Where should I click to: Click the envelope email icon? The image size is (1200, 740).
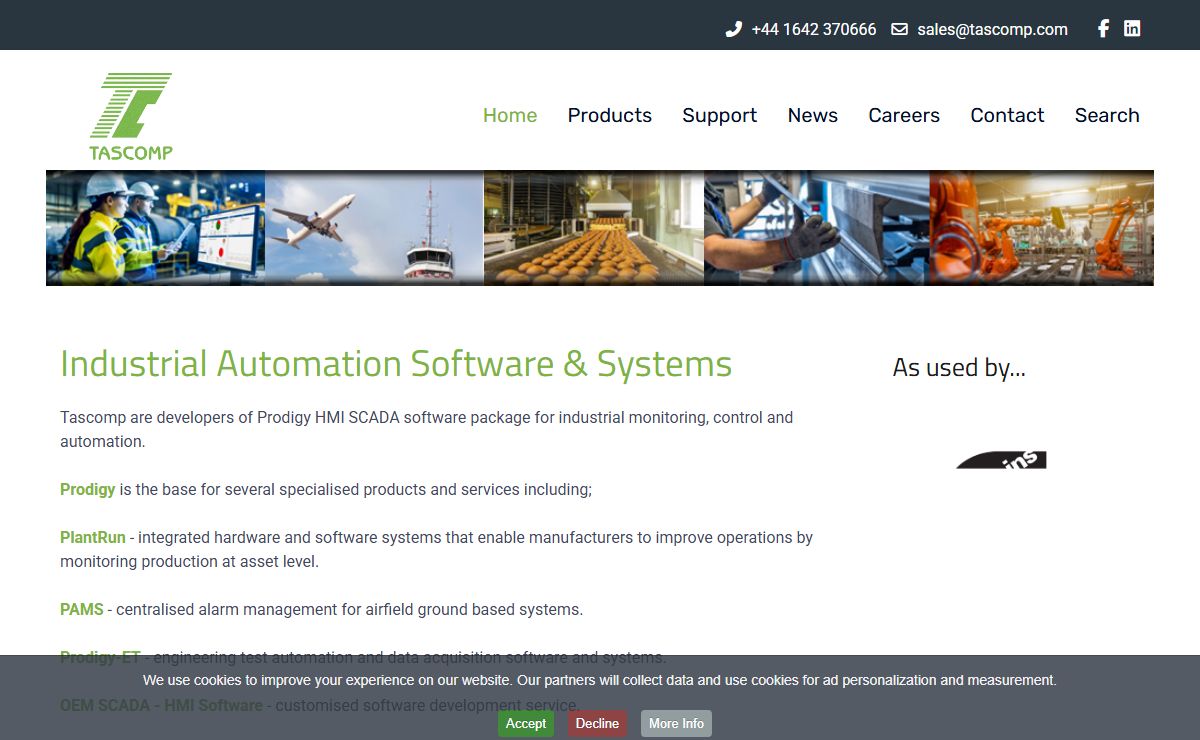point(899,29)
